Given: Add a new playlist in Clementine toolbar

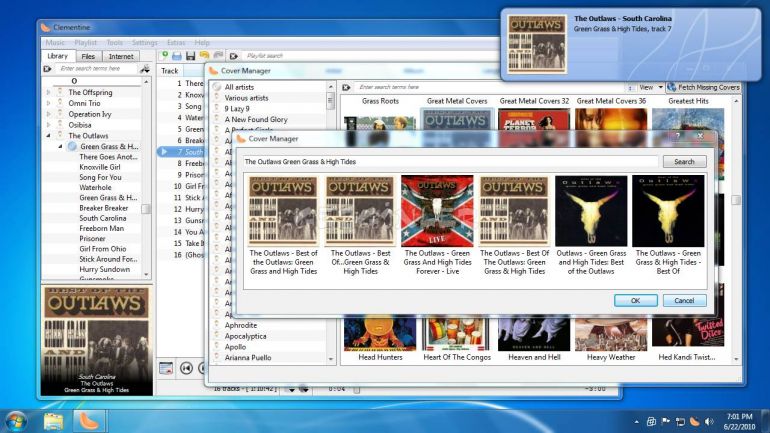Looking at the screenshot, I should tap(165, 55).
